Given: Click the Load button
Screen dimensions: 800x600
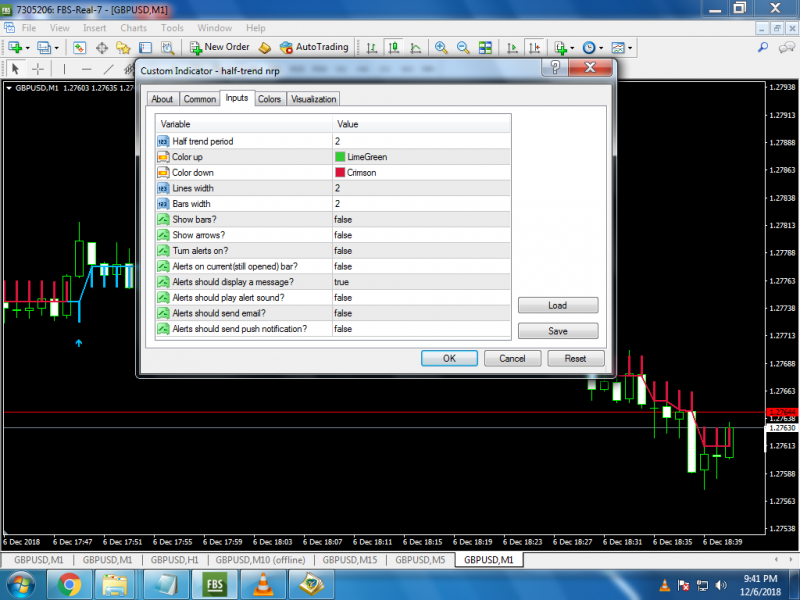Looking at the screenshot, I should (558, 305).
